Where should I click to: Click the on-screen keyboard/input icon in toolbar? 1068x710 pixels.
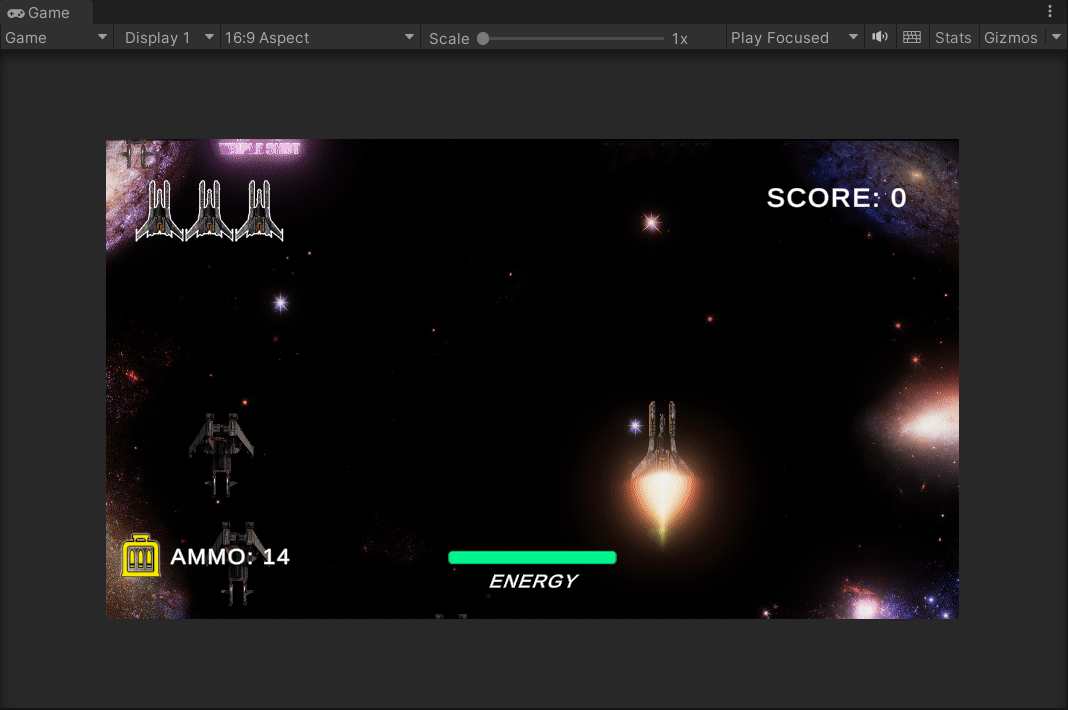point(911,37)
